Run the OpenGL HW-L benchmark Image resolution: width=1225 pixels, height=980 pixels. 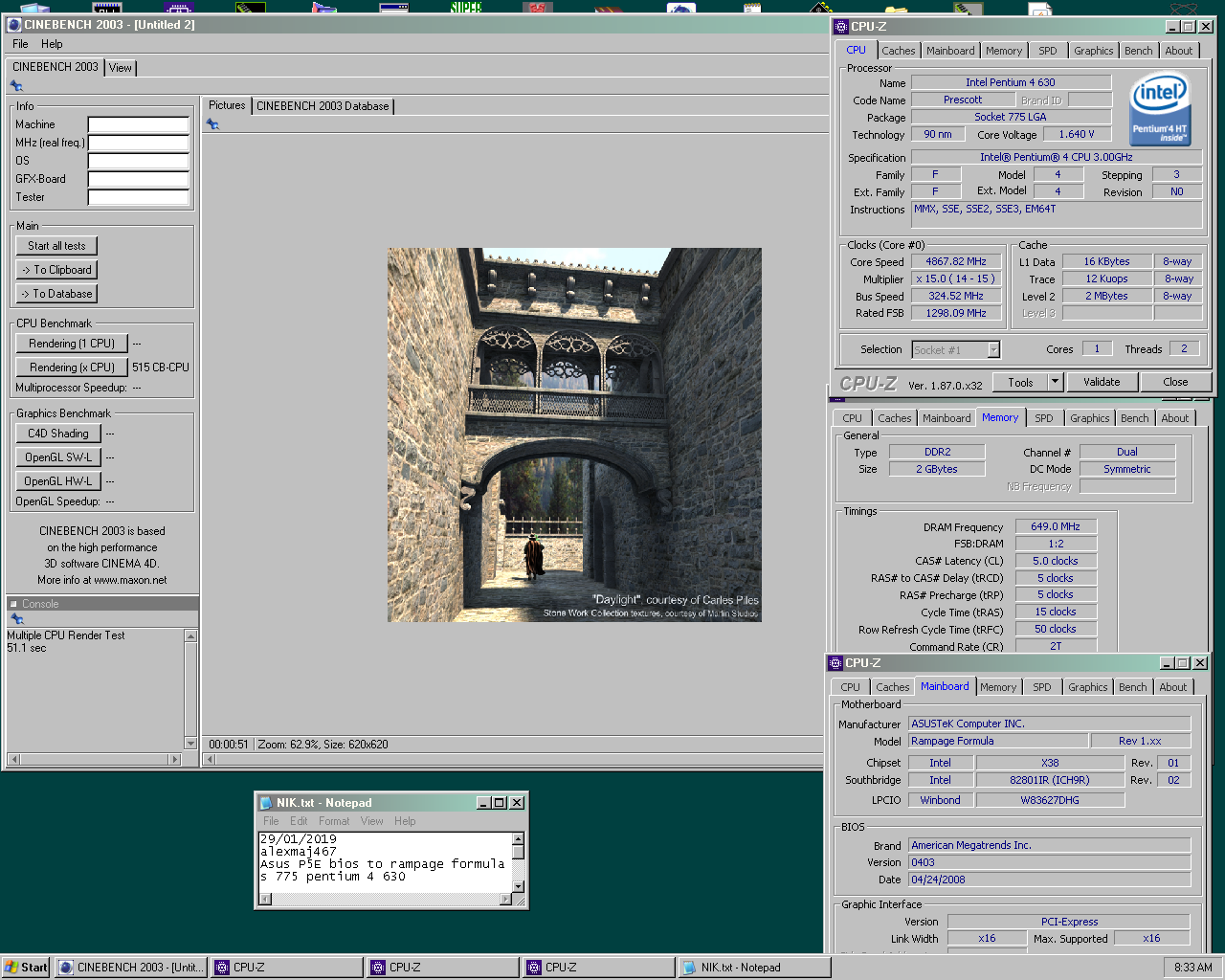point(57,481)
